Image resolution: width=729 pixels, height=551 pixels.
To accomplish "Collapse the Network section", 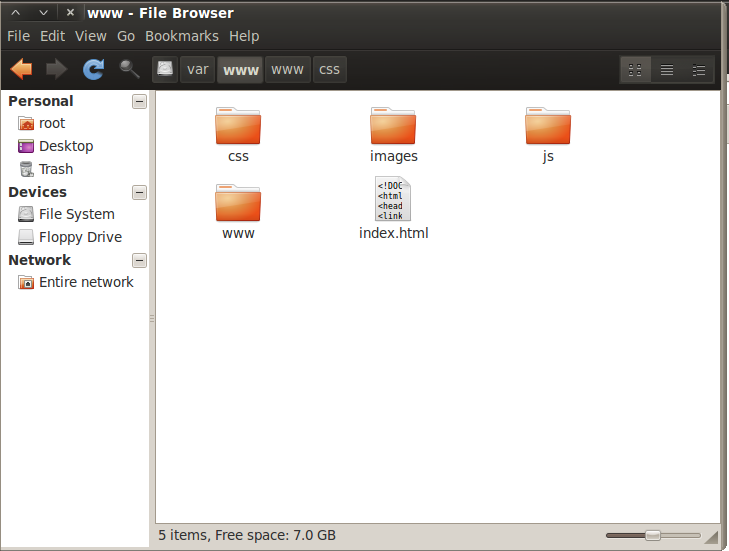I will pyautogui.click(x=139, y=260).
